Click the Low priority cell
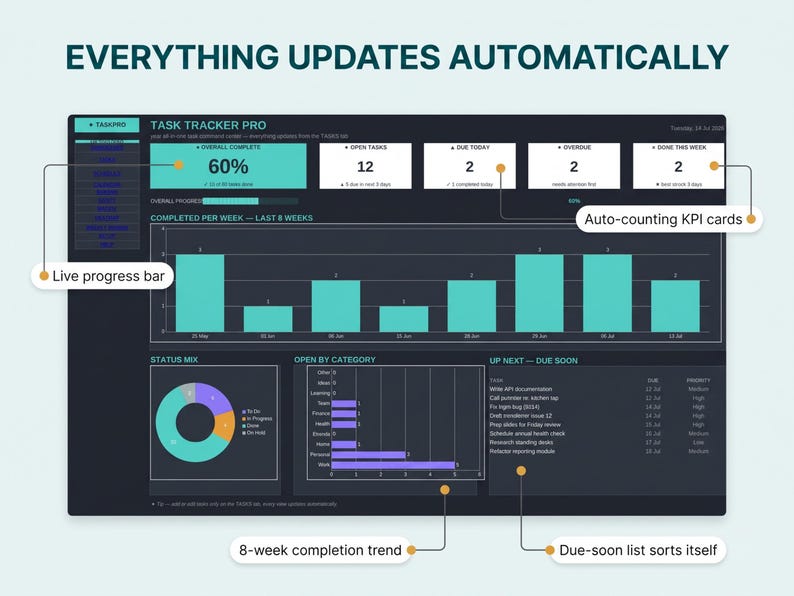This screenshot has width=794, height=596. point(698,443)
